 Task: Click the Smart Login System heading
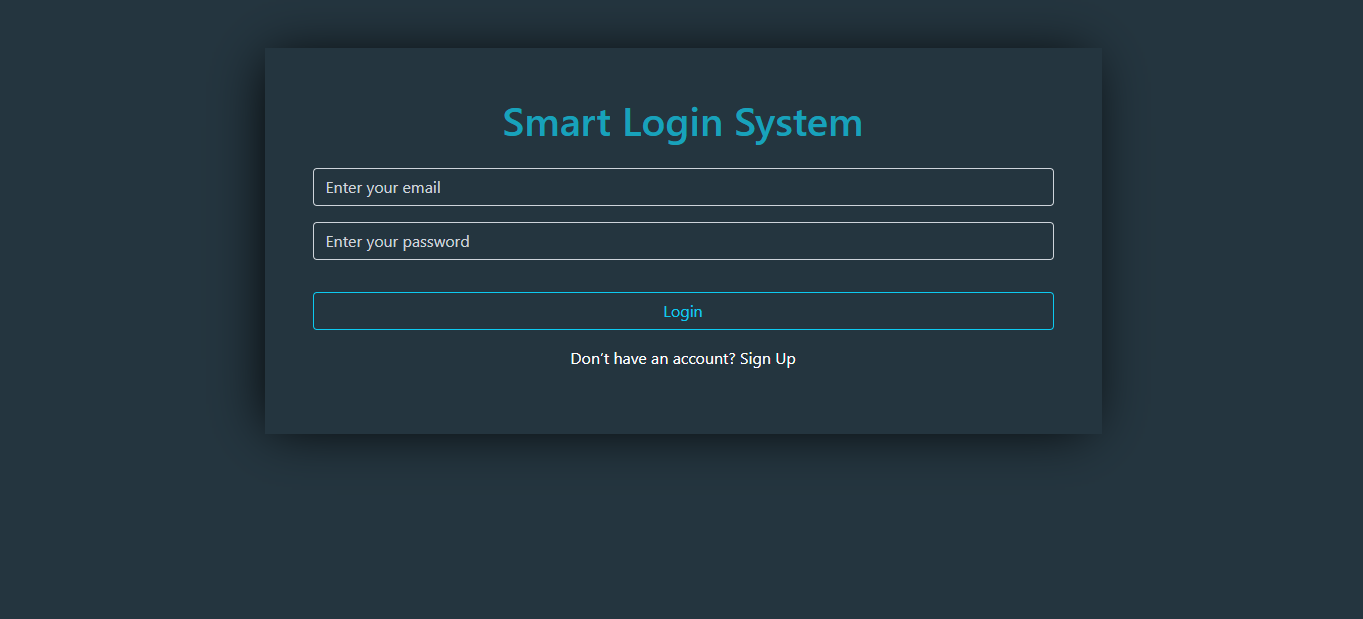[x=682, y=123]
